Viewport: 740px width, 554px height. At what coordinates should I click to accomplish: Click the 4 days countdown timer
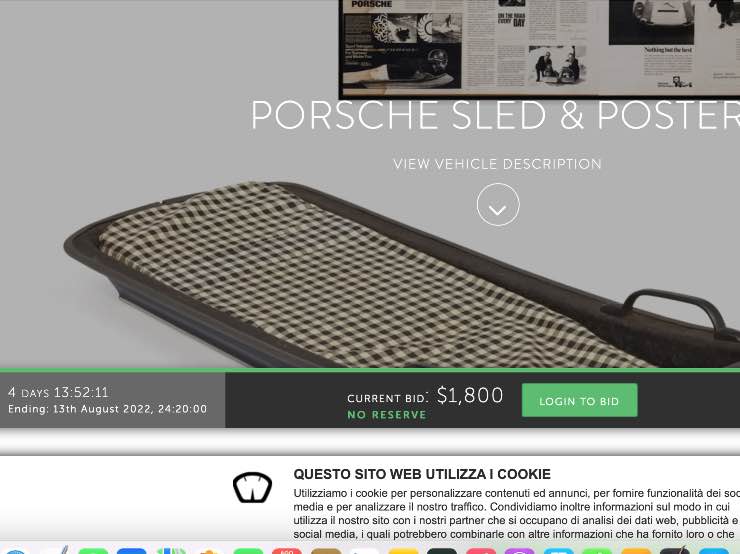tap(58, 392)
